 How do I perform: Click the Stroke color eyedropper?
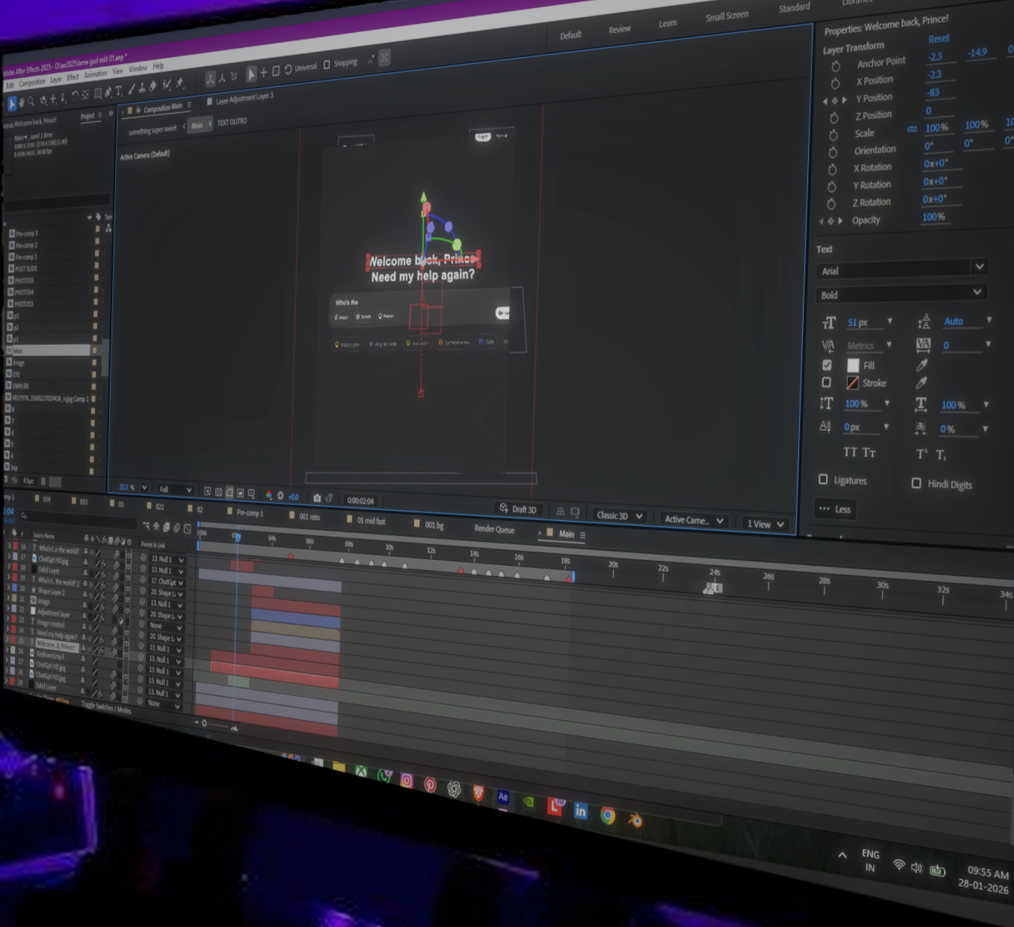click(x=921, y=383)
